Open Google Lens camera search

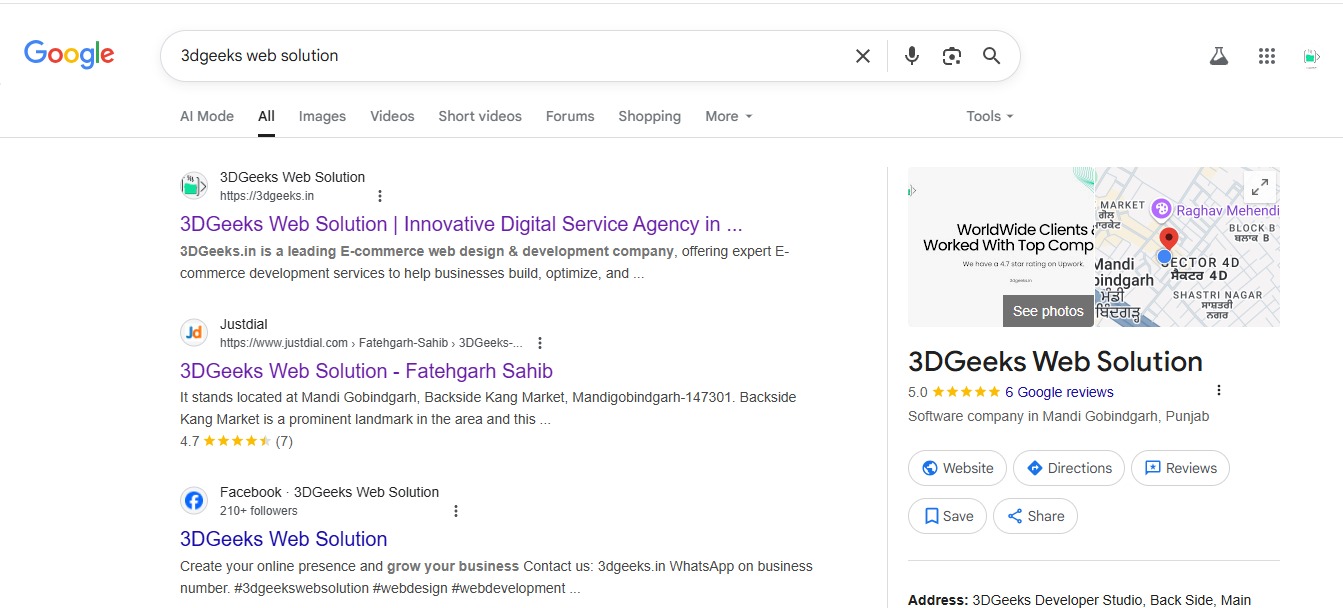951,56
